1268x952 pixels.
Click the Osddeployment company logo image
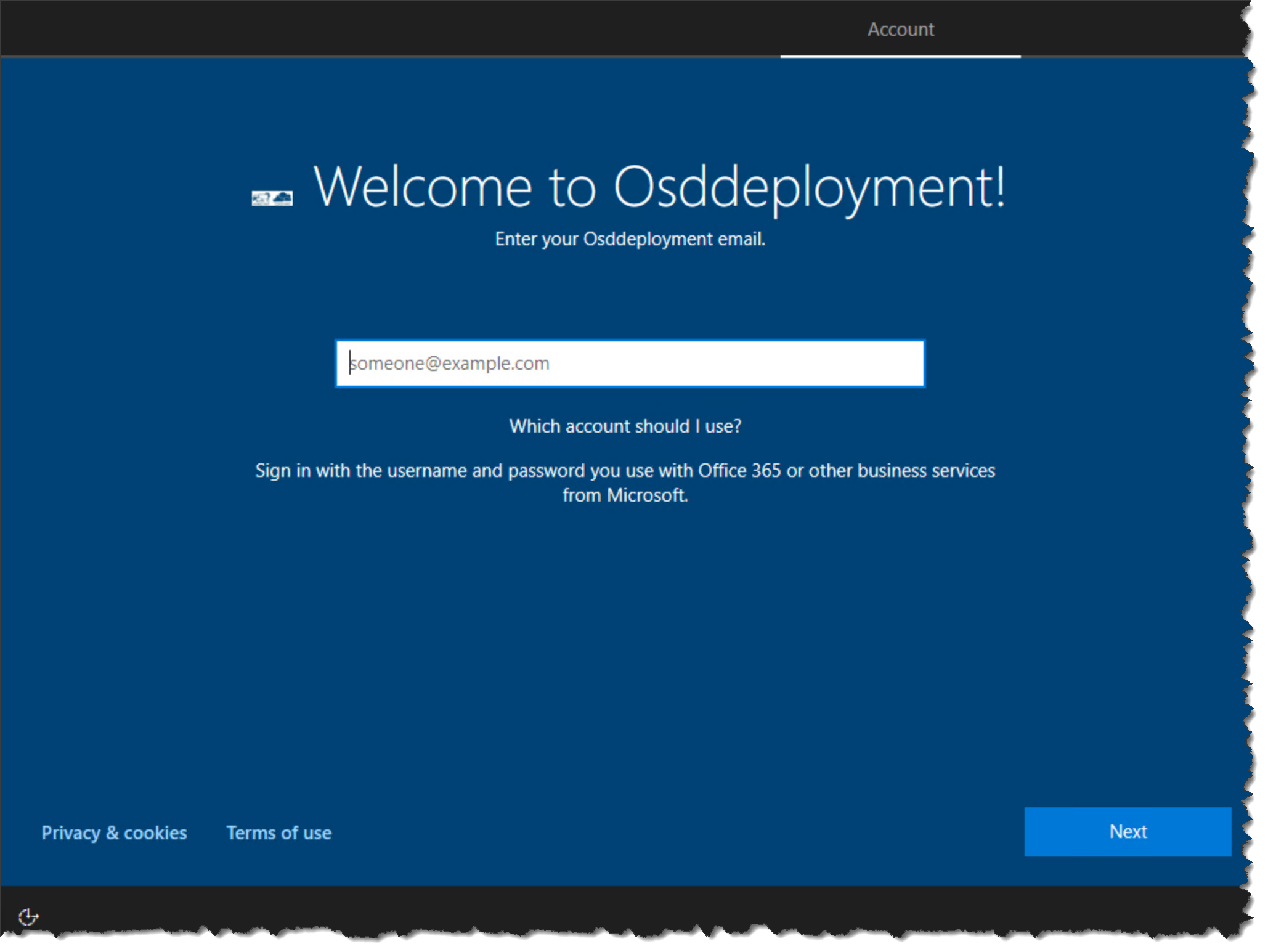pyautogui.click(x=272, y=198)
